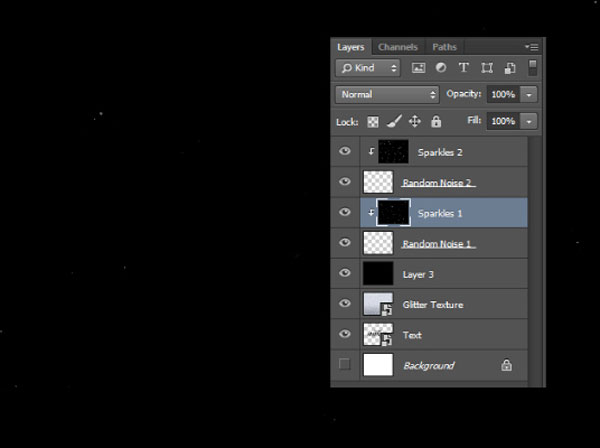
Task: Click the Sparkles 1 layer name
Action: point(440,213)
